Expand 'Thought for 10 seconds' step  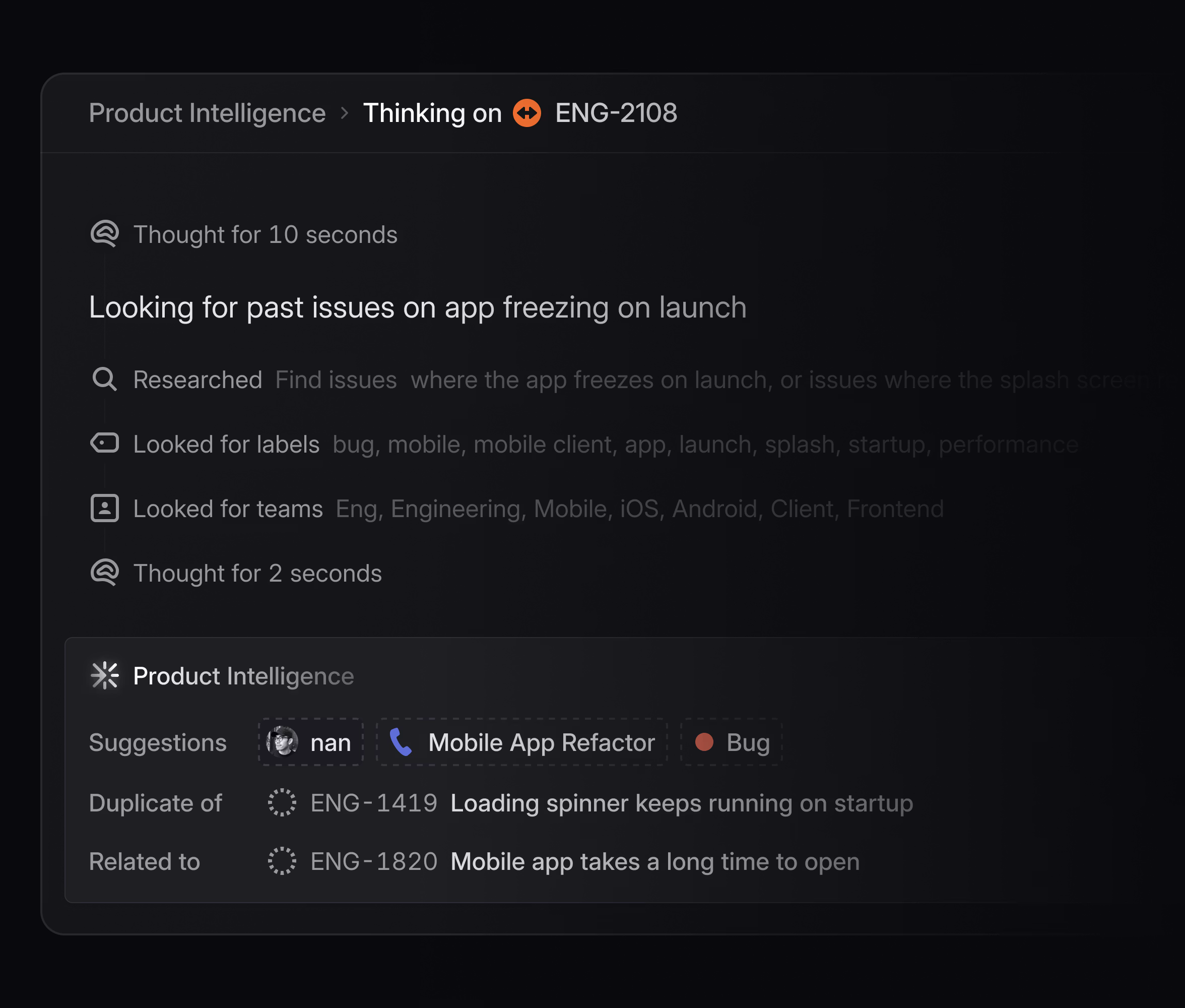(265, 235)
